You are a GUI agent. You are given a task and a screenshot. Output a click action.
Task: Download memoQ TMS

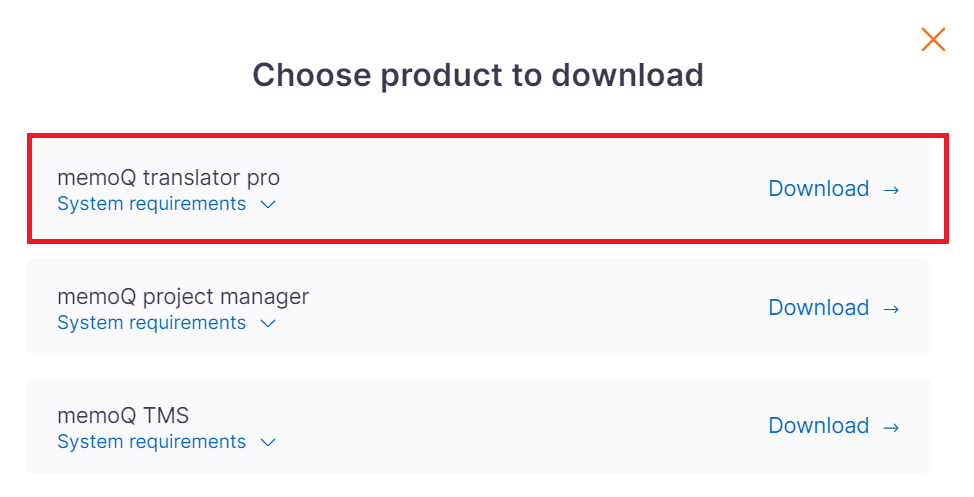point(818,426)
